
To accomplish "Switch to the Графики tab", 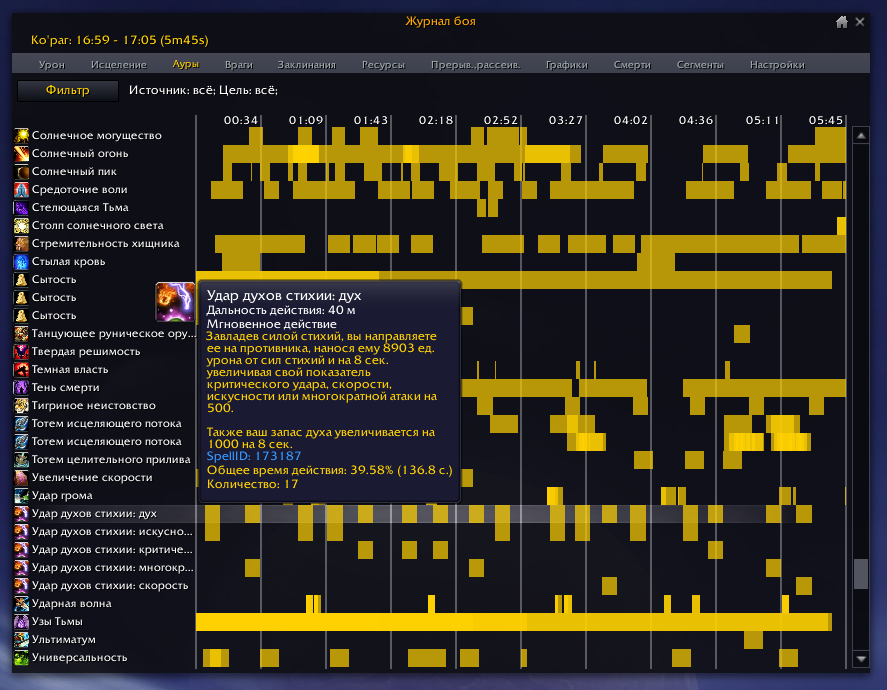I will [566, 65].
